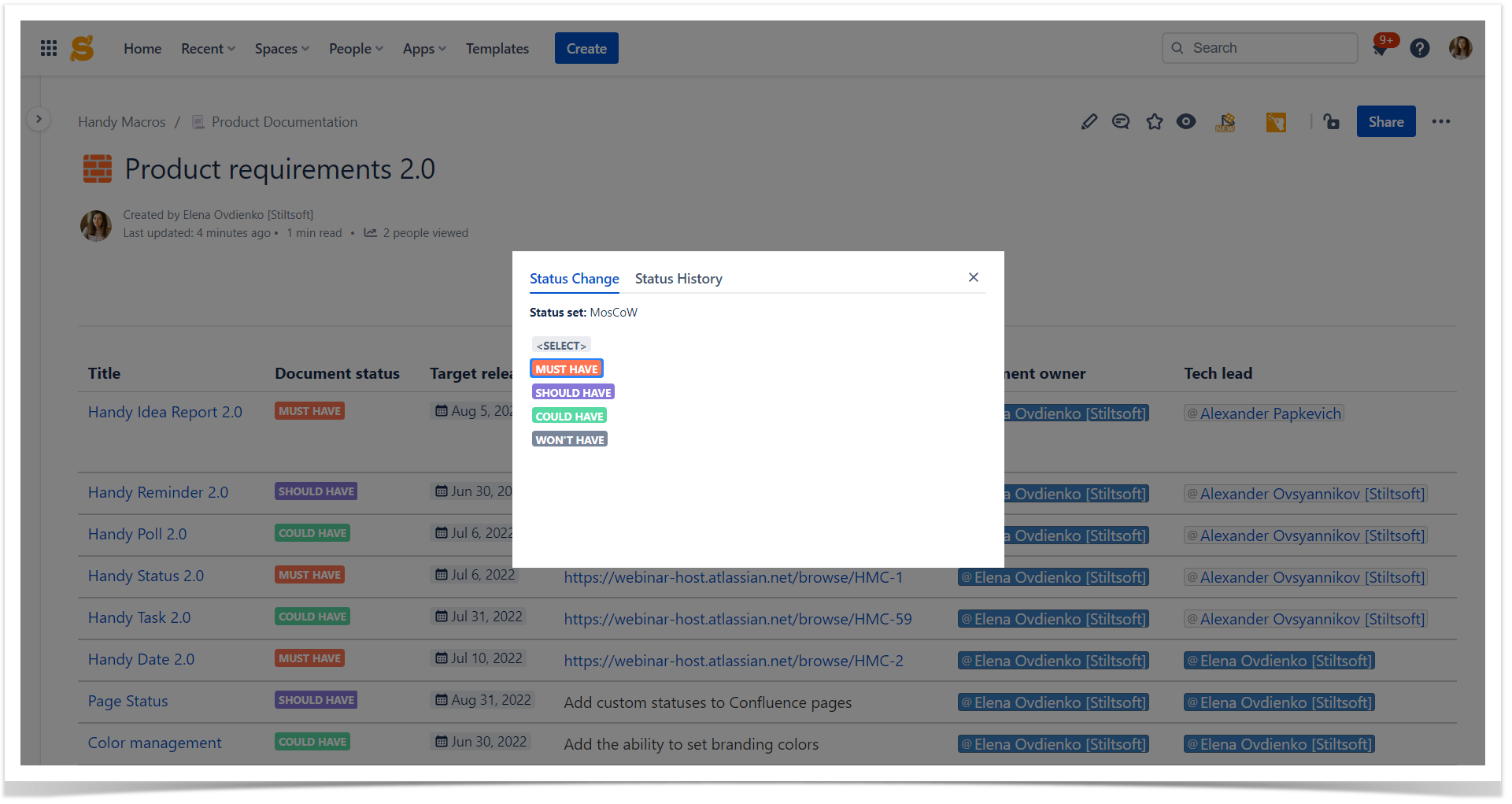Open Color management link
This screenshot has width=1512, height=804.
(x=155, y=743)
